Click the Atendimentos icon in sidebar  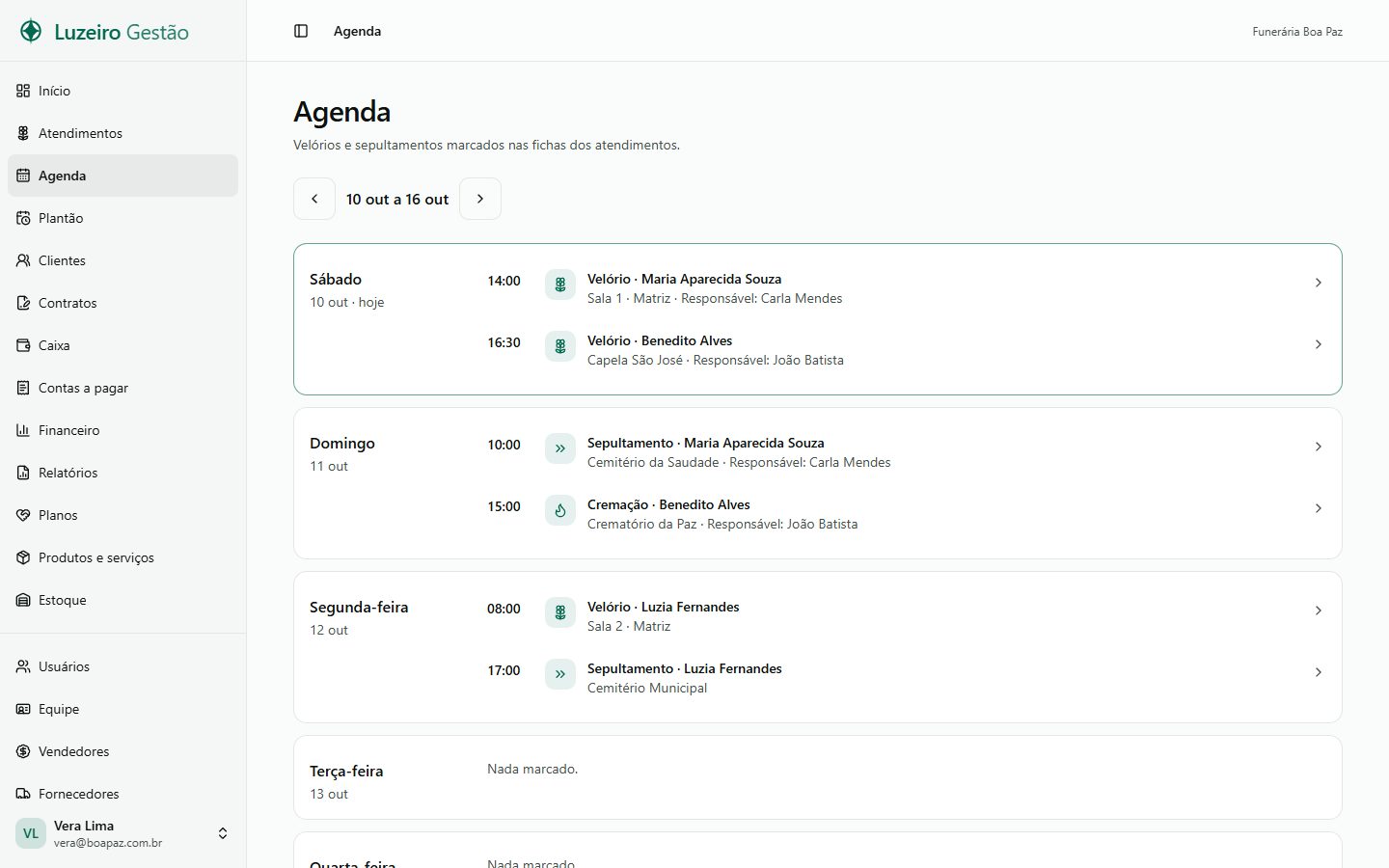pyautogui.click(x=23, y=133)
